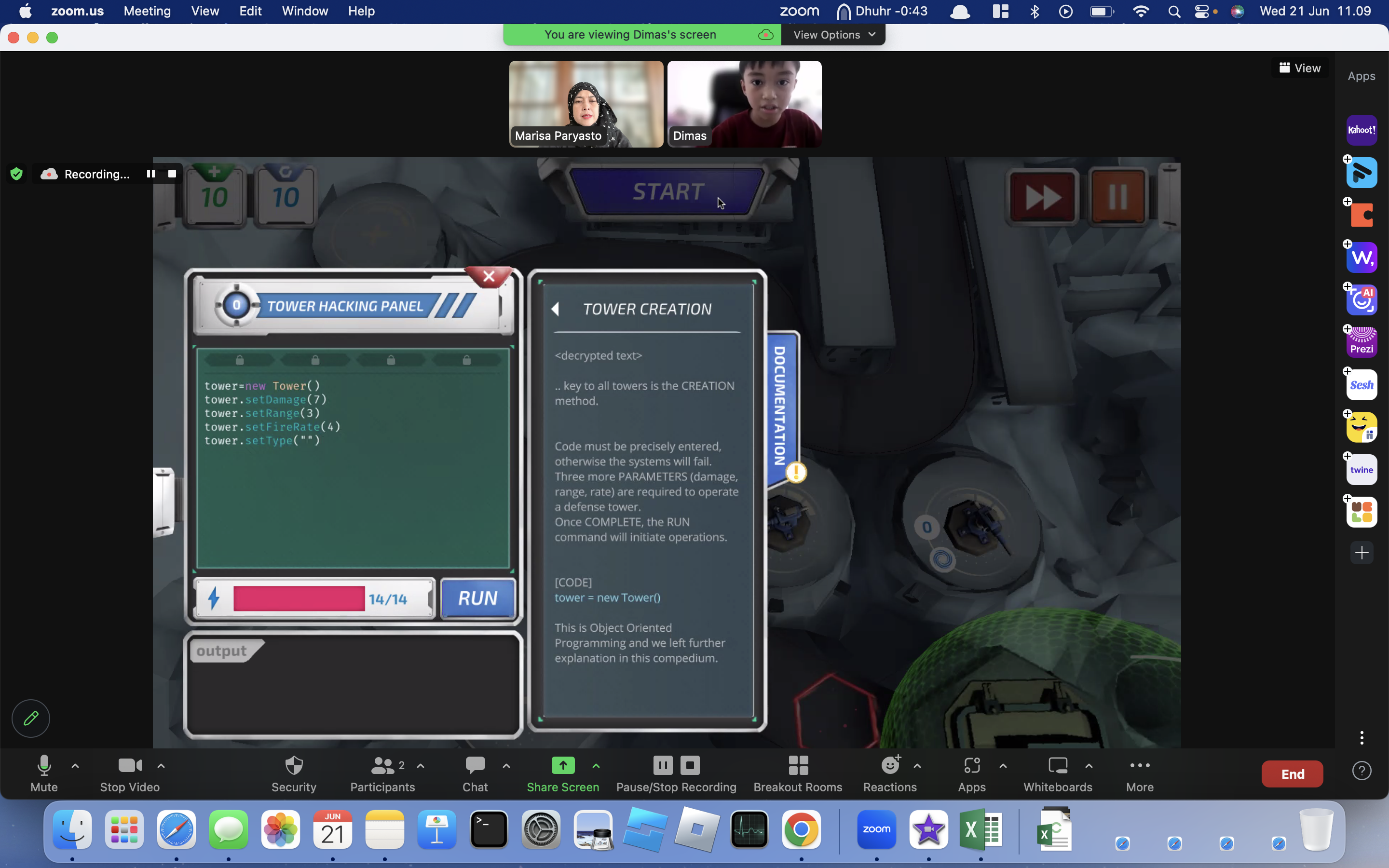1389x868 pixels.
Task: Open the twine app icon
Action: point(1362,470)
